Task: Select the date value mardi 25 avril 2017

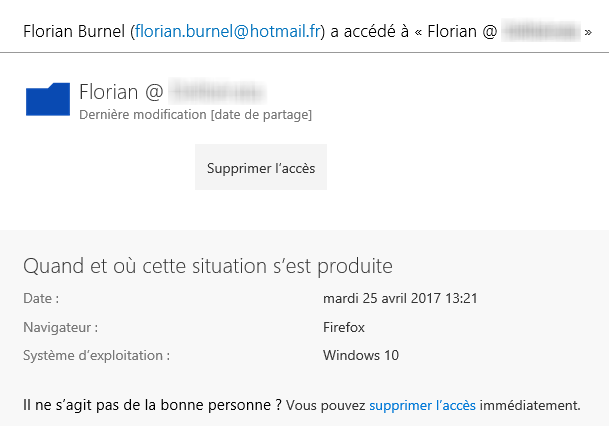Action: (x=400, y=298)
